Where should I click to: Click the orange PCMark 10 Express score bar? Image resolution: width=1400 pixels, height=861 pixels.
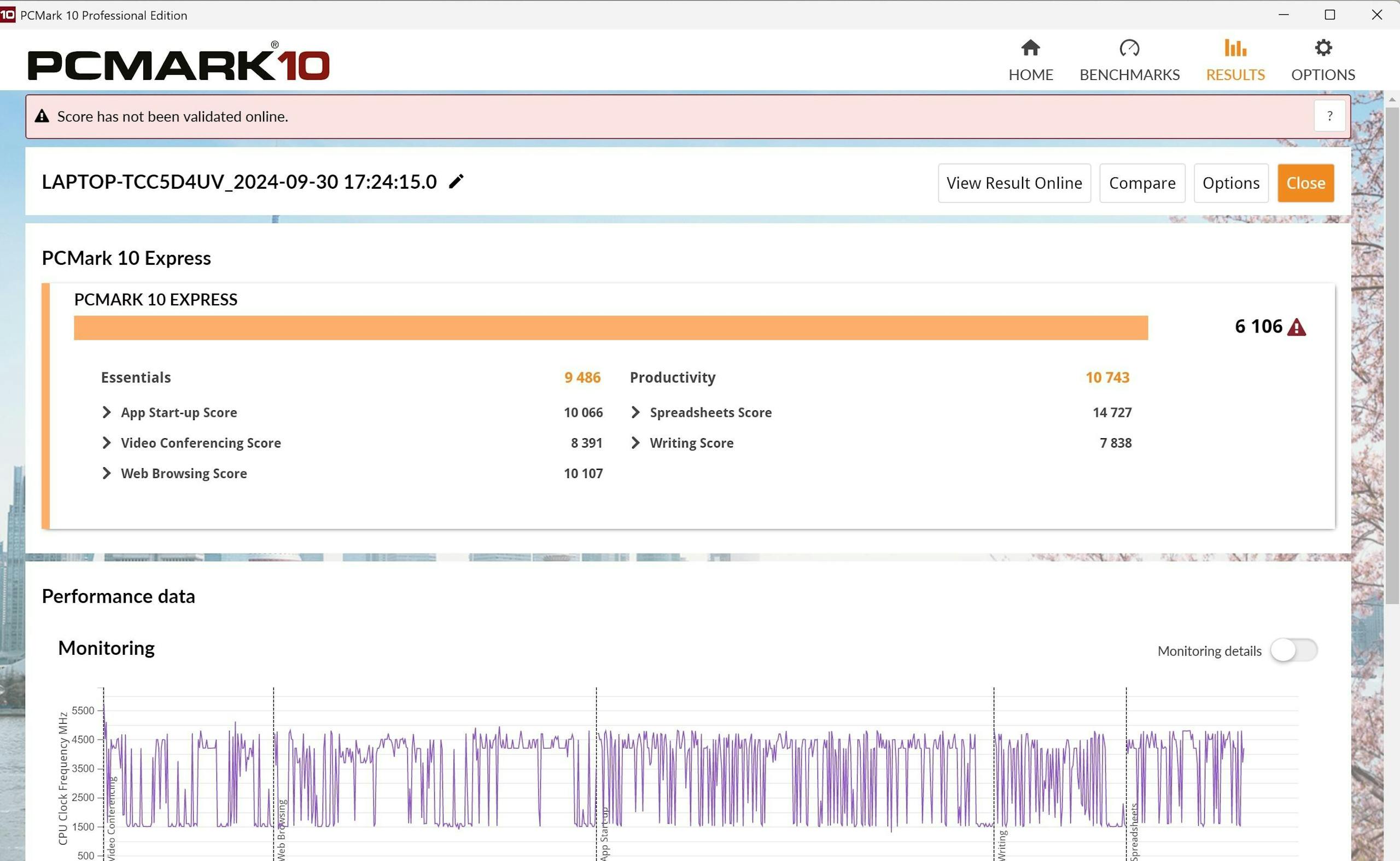611,328
